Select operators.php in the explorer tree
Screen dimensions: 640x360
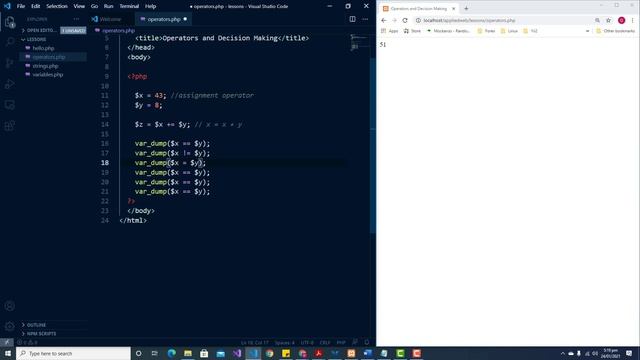pos(53,57)
